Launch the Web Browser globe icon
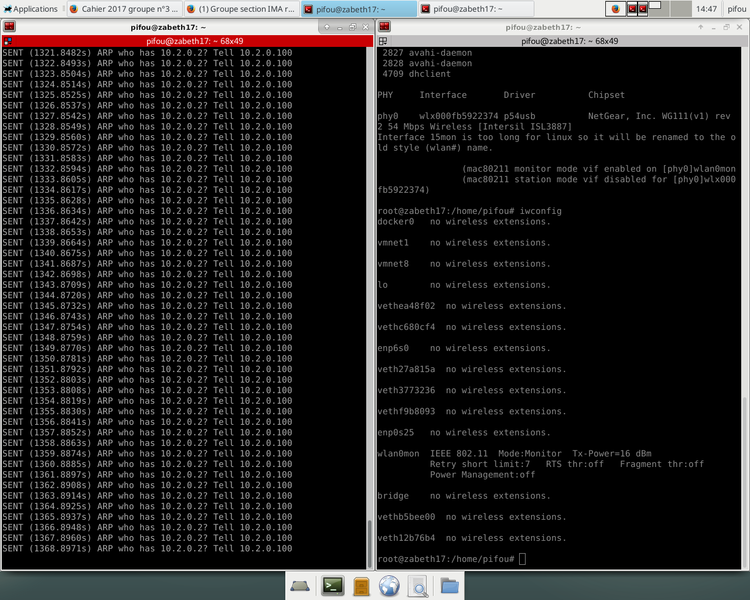This screenshot has width=750, height=600. (x=390, y=585)
